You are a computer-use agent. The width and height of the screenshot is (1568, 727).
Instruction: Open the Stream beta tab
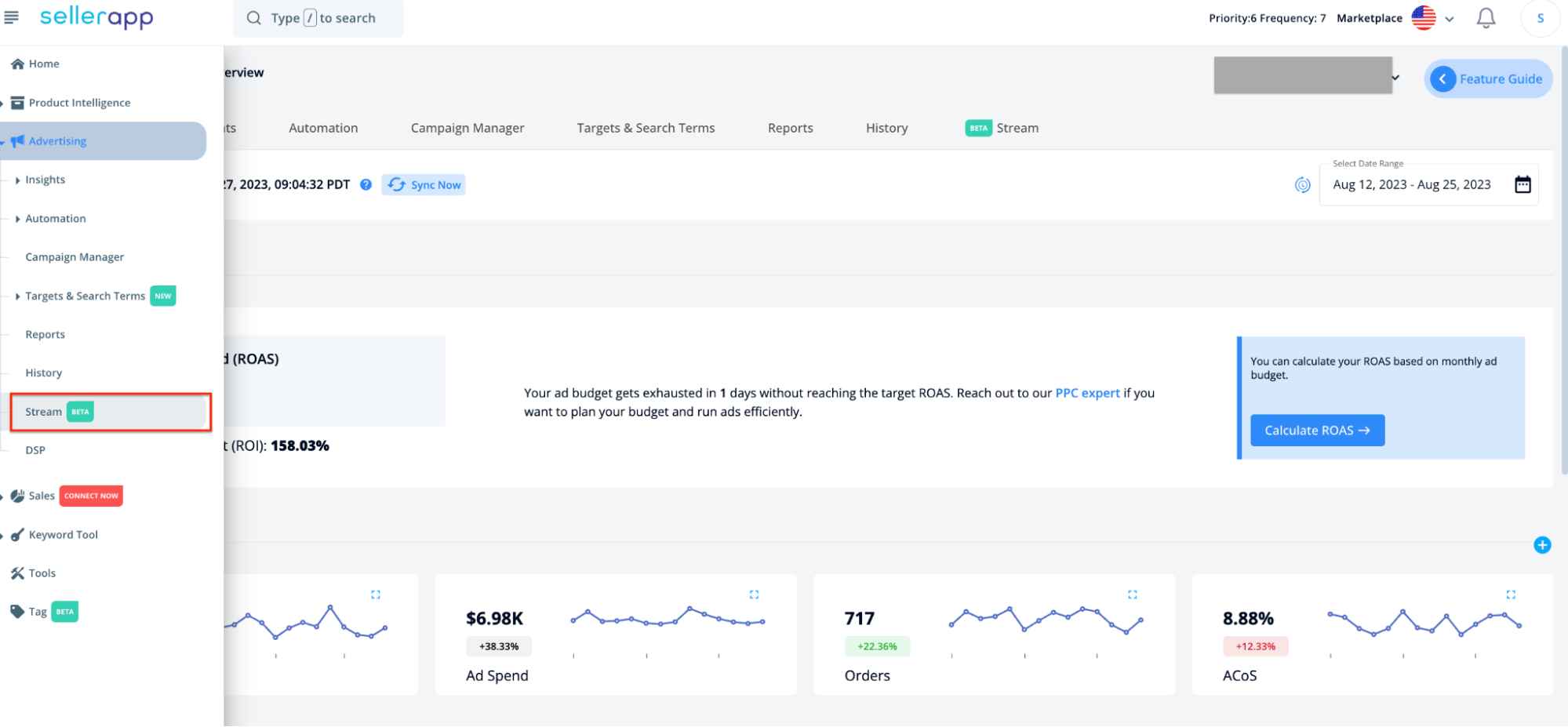click(x=1002, y=128)
